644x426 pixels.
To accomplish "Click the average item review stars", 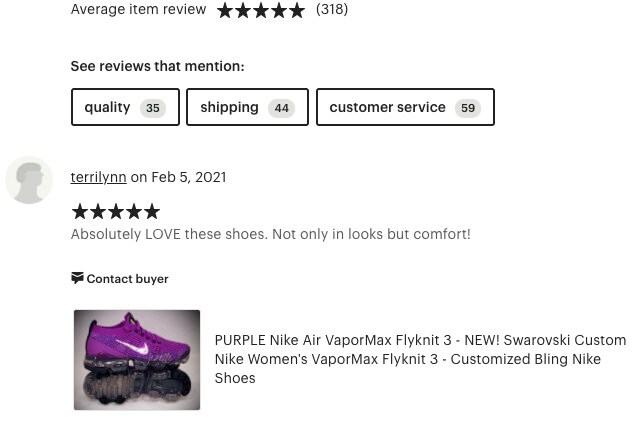I will coord(261,10).
